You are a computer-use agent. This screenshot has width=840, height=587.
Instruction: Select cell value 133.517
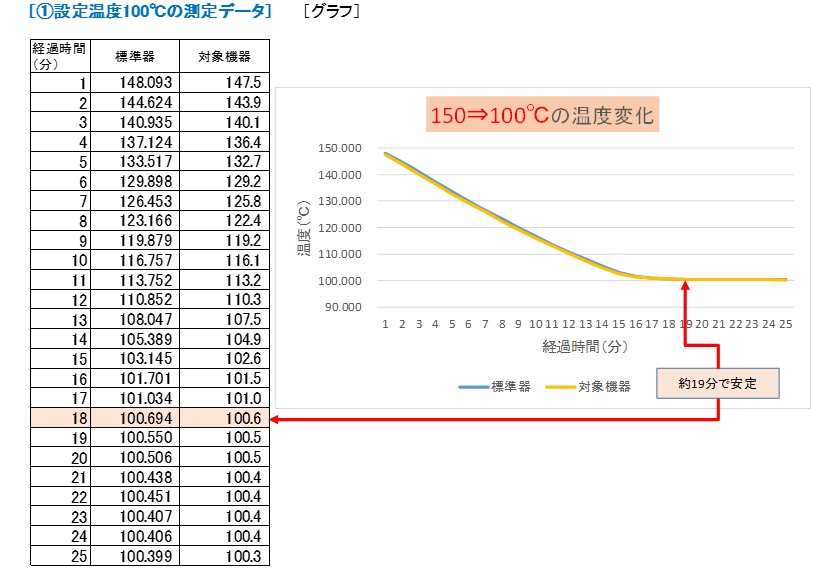[146, 161]
